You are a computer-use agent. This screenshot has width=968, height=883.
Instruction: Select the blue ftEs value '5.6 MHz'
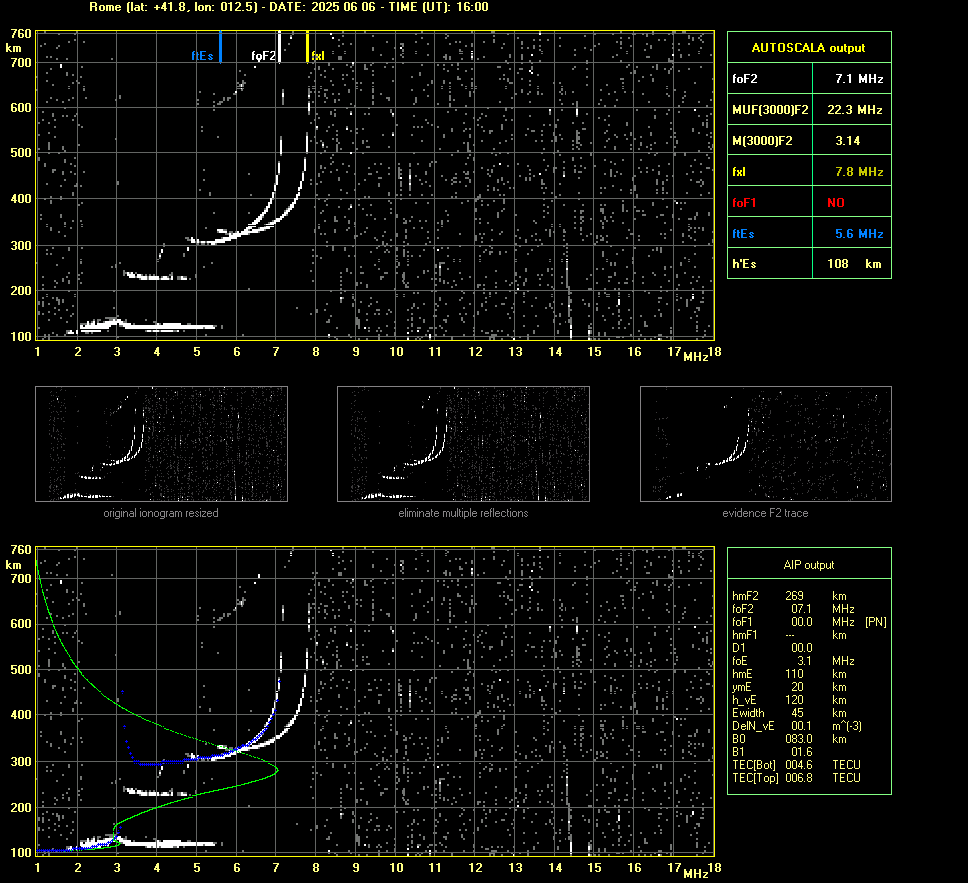click(x=859, y=233)
